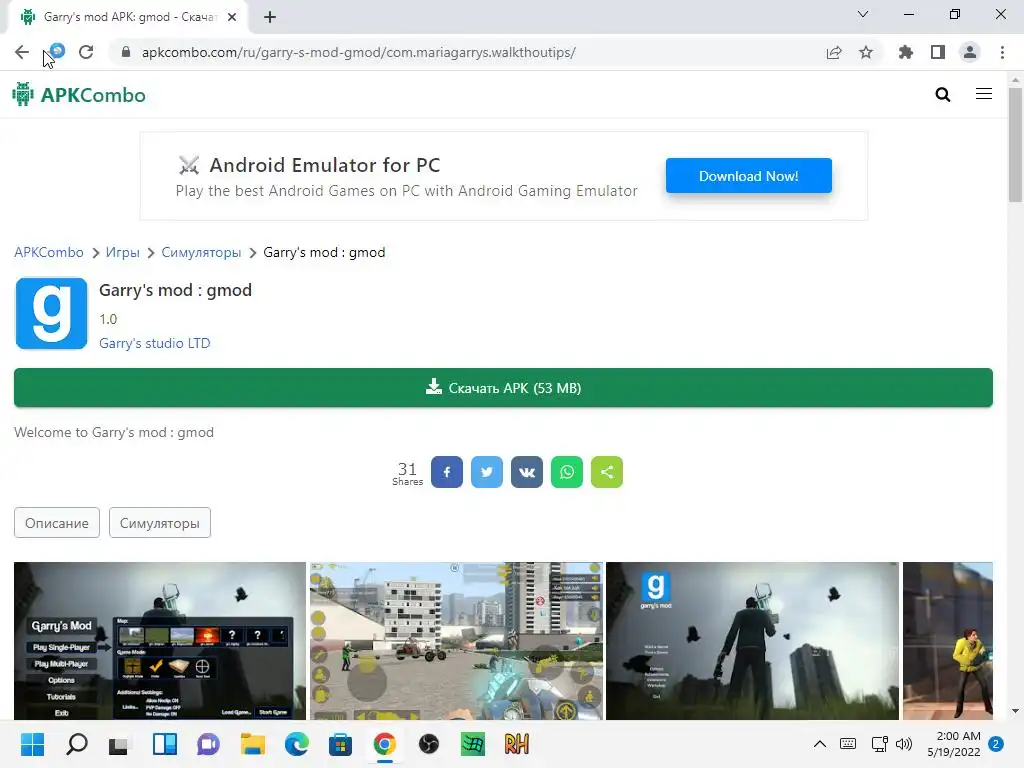Click the Скачать APK (53 MB) button
This screenshot has width=1024, height=768.
pos(504,388)
